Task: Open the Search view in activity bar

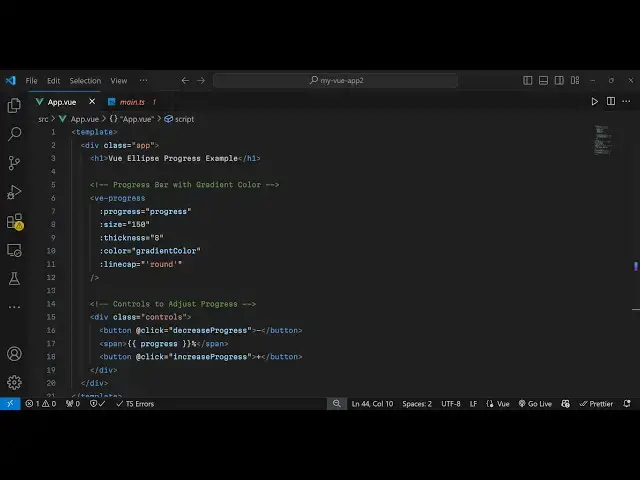Action: pos(14,134)
